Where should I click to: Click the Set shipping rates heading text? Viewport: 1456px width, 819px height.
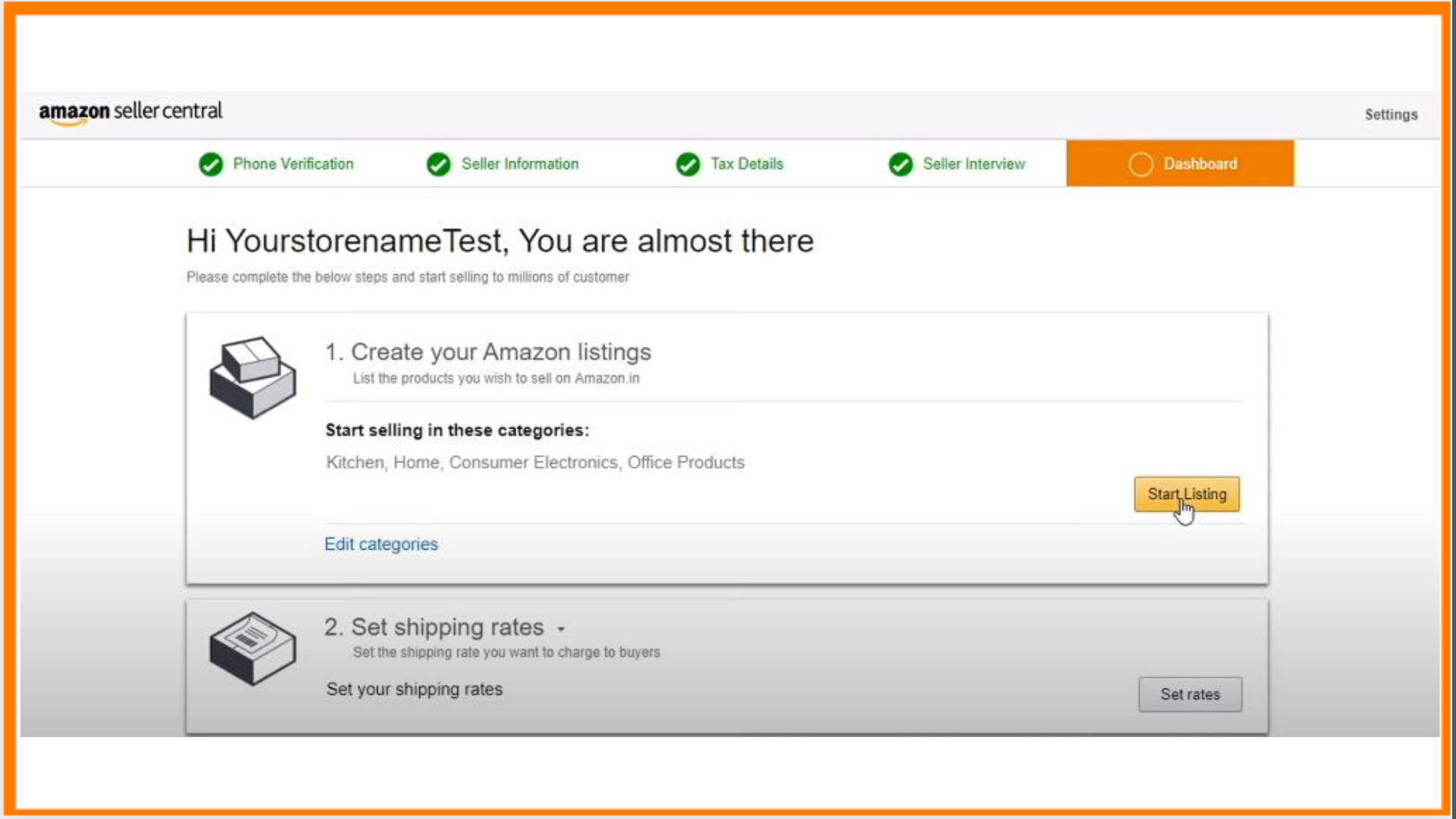(x=435, y=627)
